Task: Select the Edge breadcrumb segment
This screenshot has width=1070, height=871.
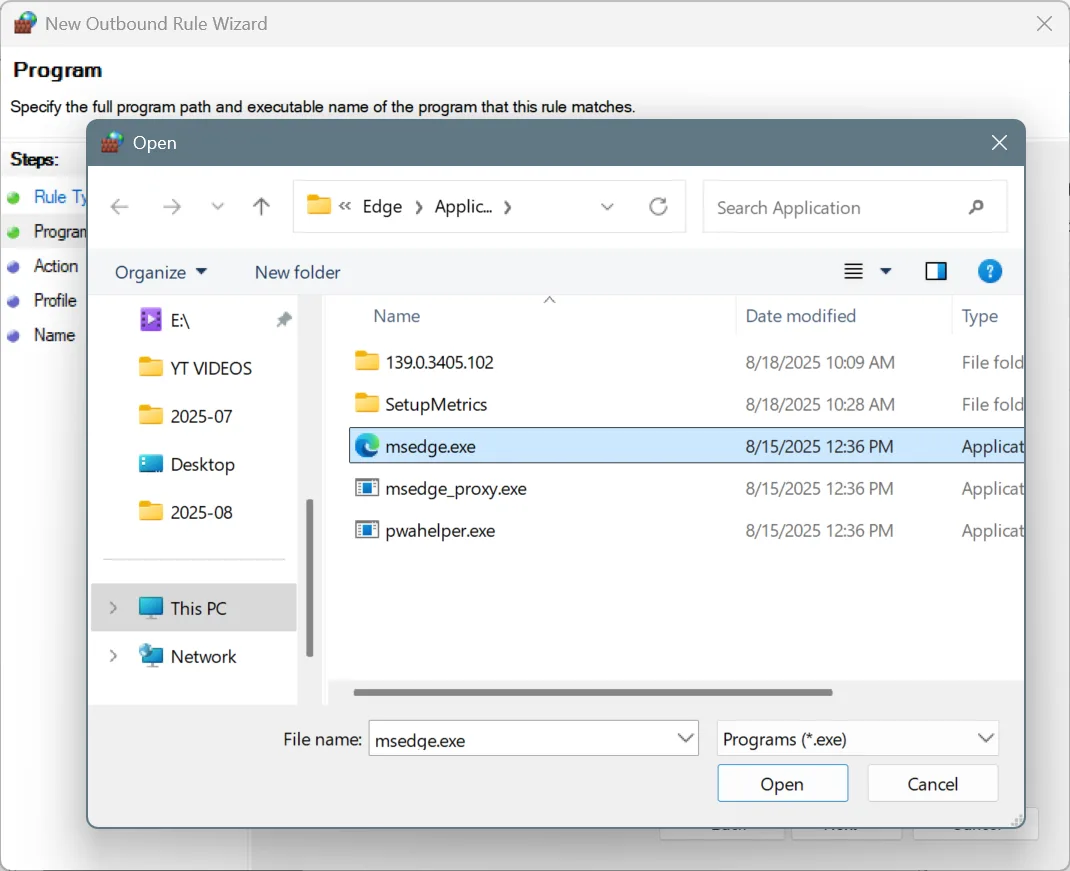Action: tap(382, 206)
